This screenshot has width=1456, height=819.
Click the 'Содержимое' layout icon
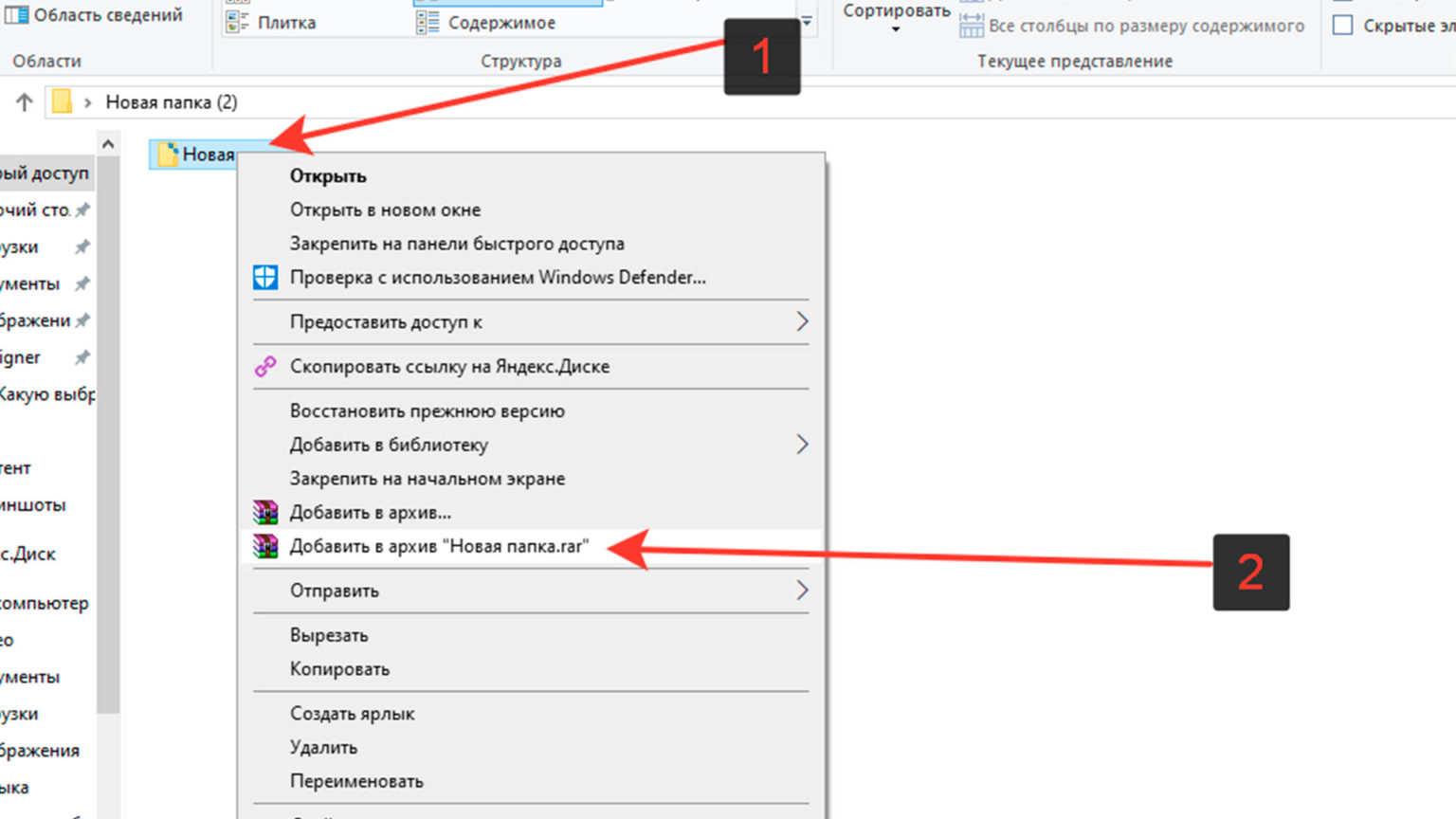coord(428,22)
